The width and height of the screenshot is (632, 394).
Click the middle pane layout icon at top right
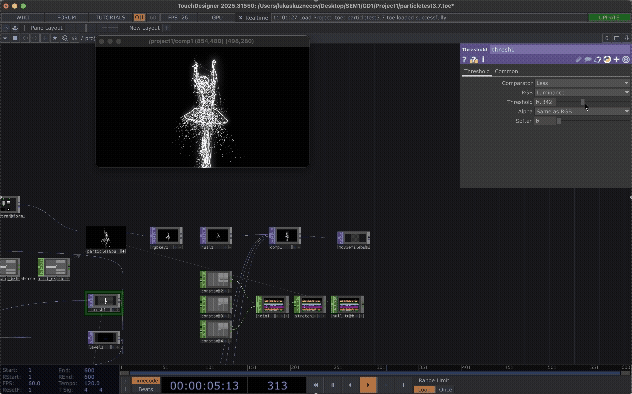pos(616,38)
